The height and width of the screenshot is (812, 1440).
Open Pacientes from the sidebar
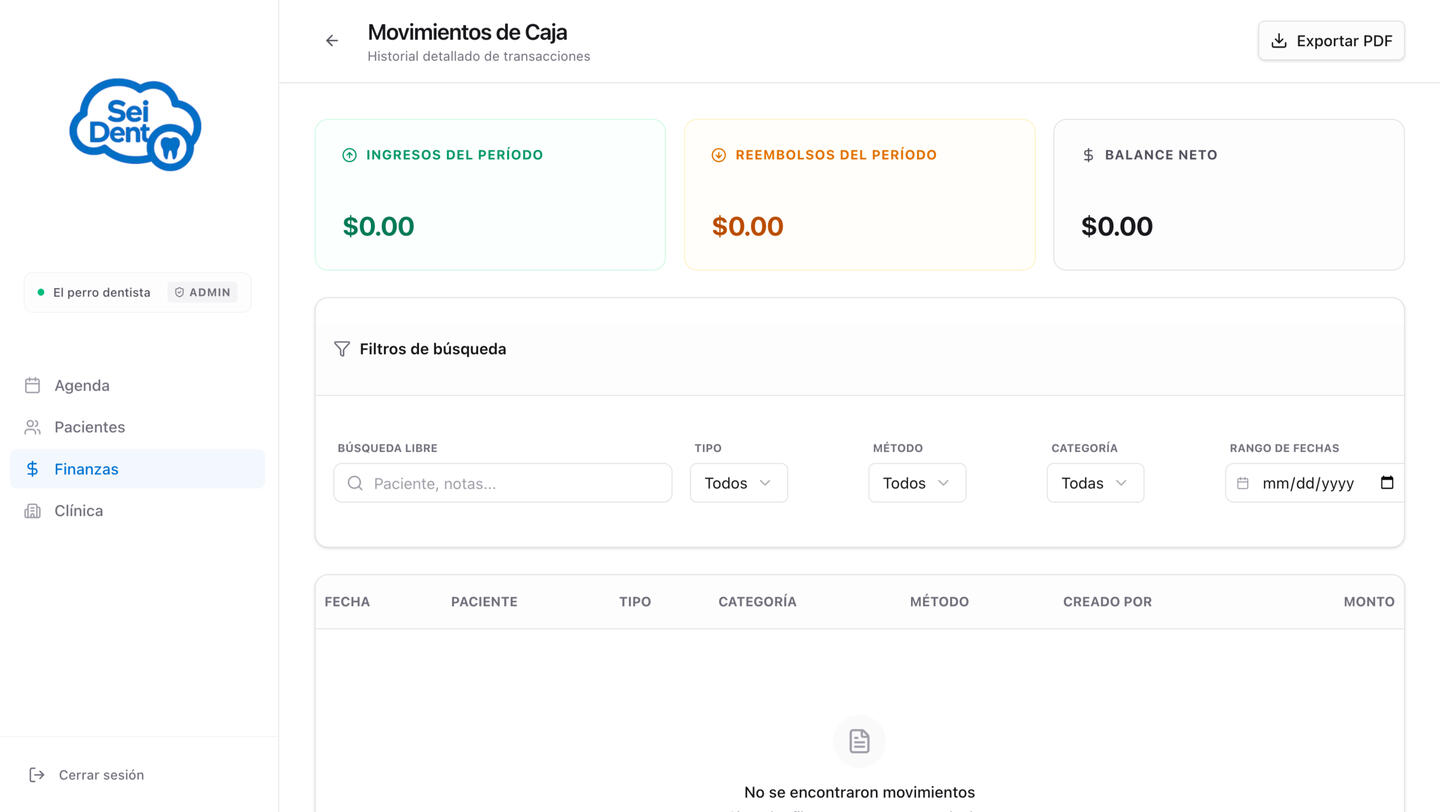click(89, 427)
